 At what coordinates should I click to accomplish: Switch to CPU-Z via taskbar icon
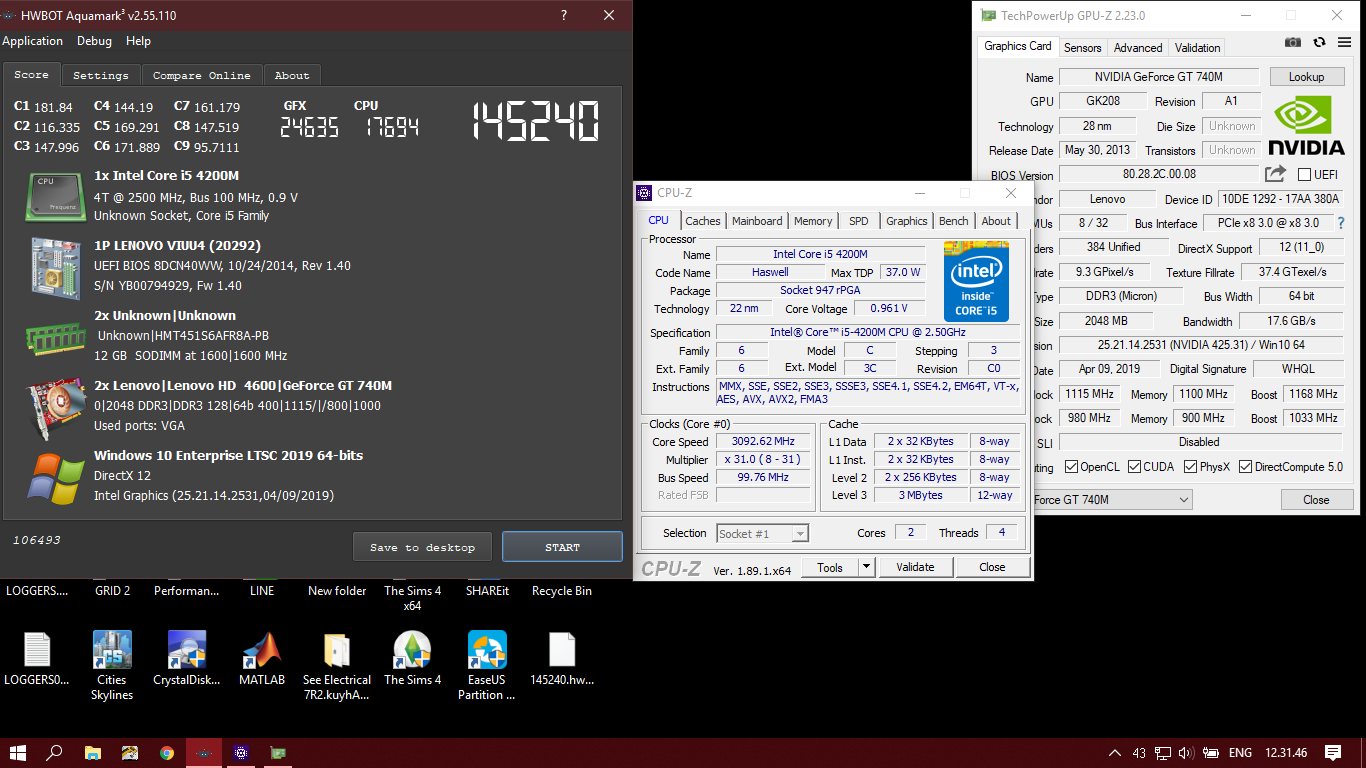click(x=240, y=753)
